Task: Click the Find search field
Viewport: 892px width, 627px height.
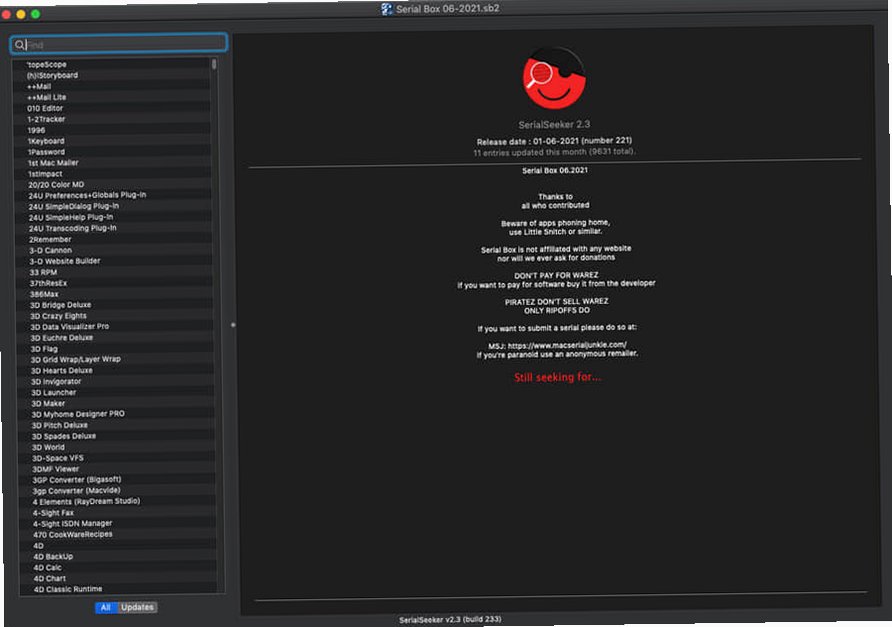Action: (x=119, y=44)
